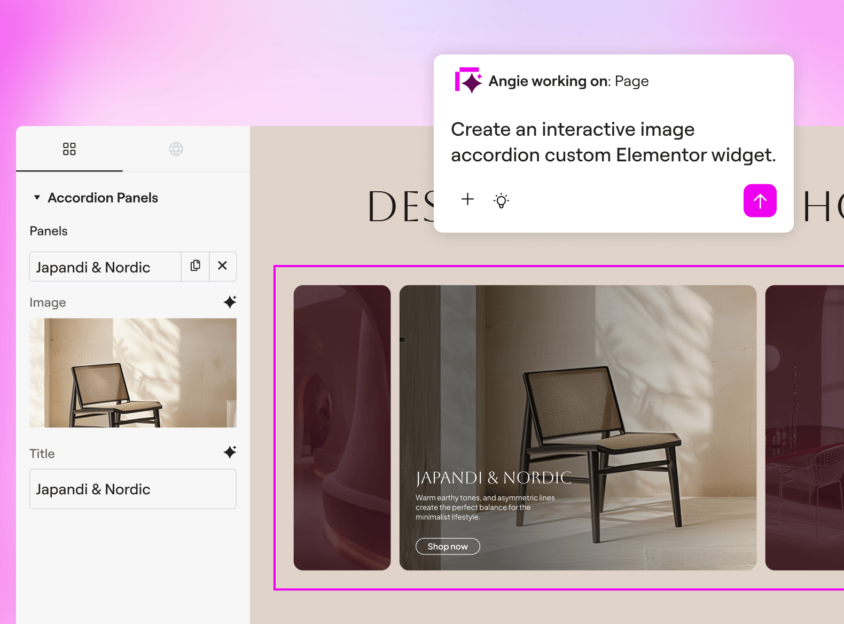
Task: Open the globe tab in the panel
Action: pyautogui.click(x=176, y=149)
